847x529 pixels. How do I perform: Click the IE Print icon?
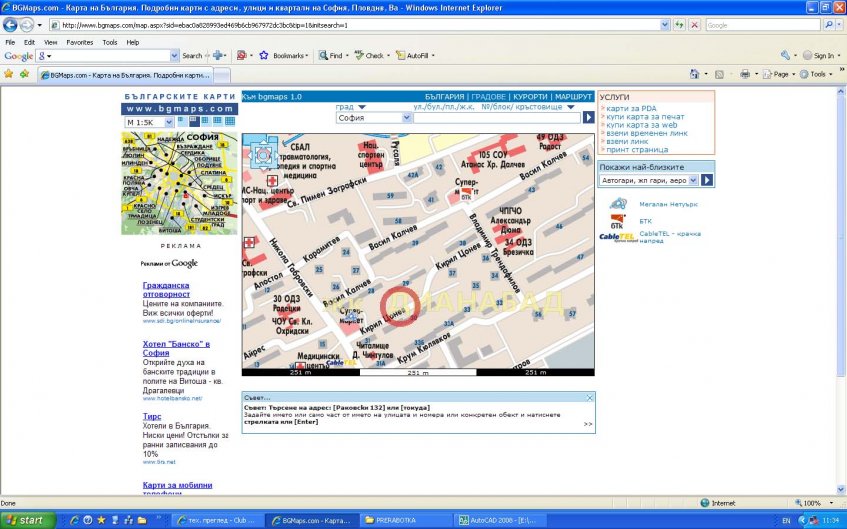tap(744, 74)
